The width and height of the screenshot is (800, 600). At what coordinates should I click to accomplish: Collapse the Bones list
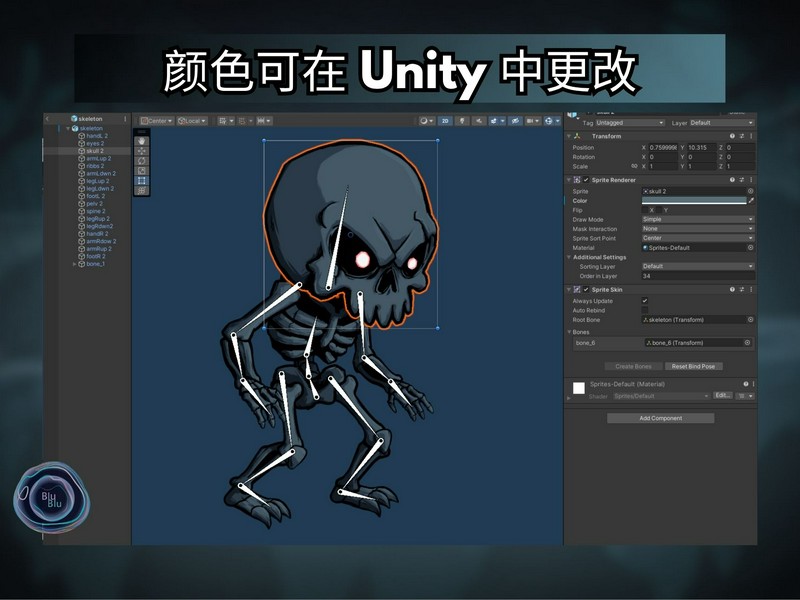[569, 332]
